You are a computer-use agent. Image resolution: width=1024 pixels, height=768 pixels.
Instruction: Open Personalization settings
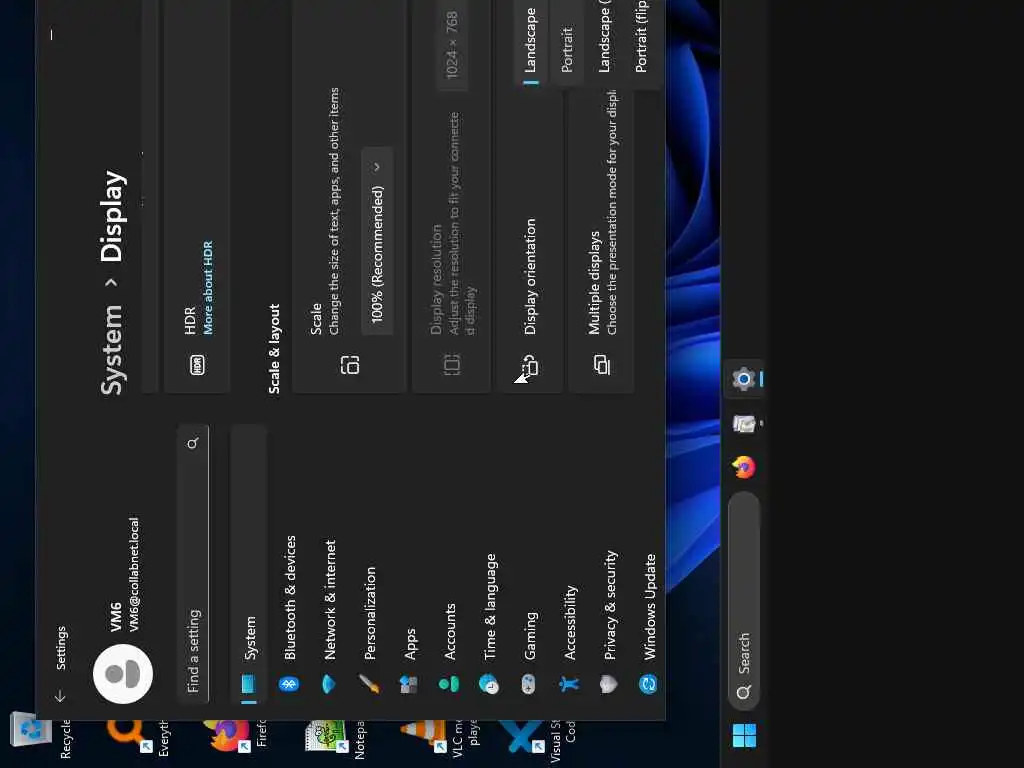369,565
